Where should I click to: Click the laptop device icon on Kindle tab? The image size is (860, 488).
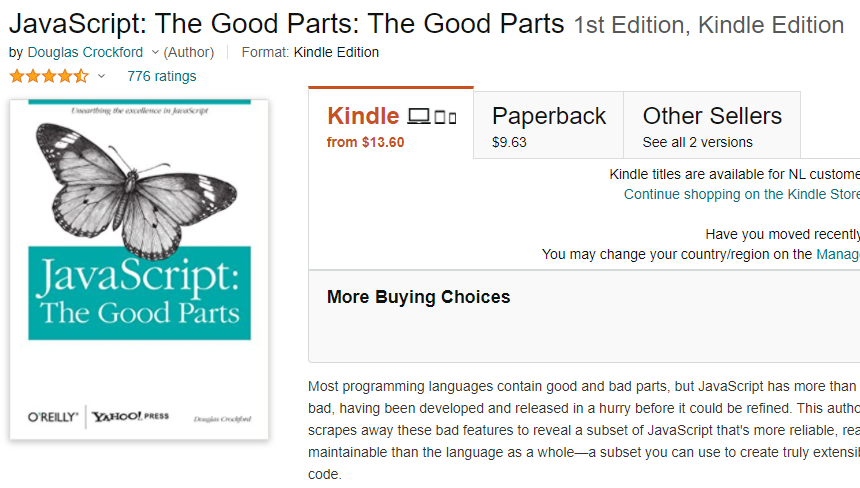(419, 117)
